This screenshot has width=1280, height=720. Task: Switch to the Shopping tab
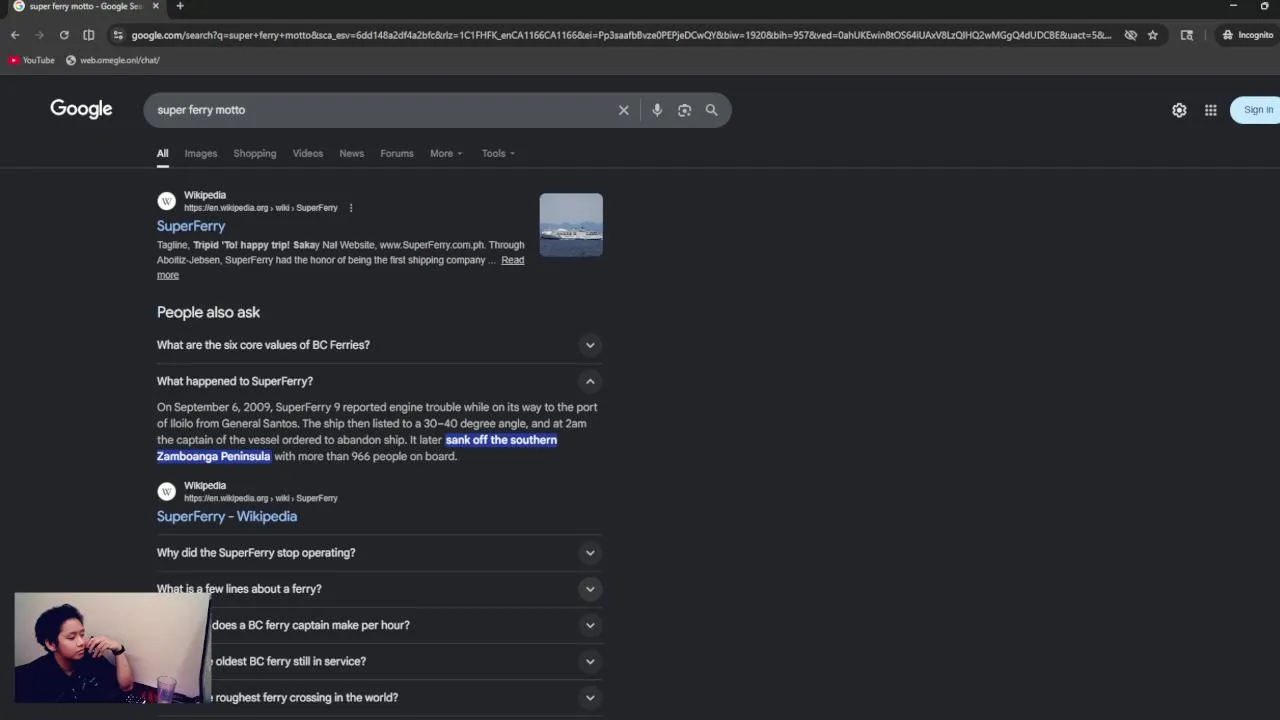[255, 153]
